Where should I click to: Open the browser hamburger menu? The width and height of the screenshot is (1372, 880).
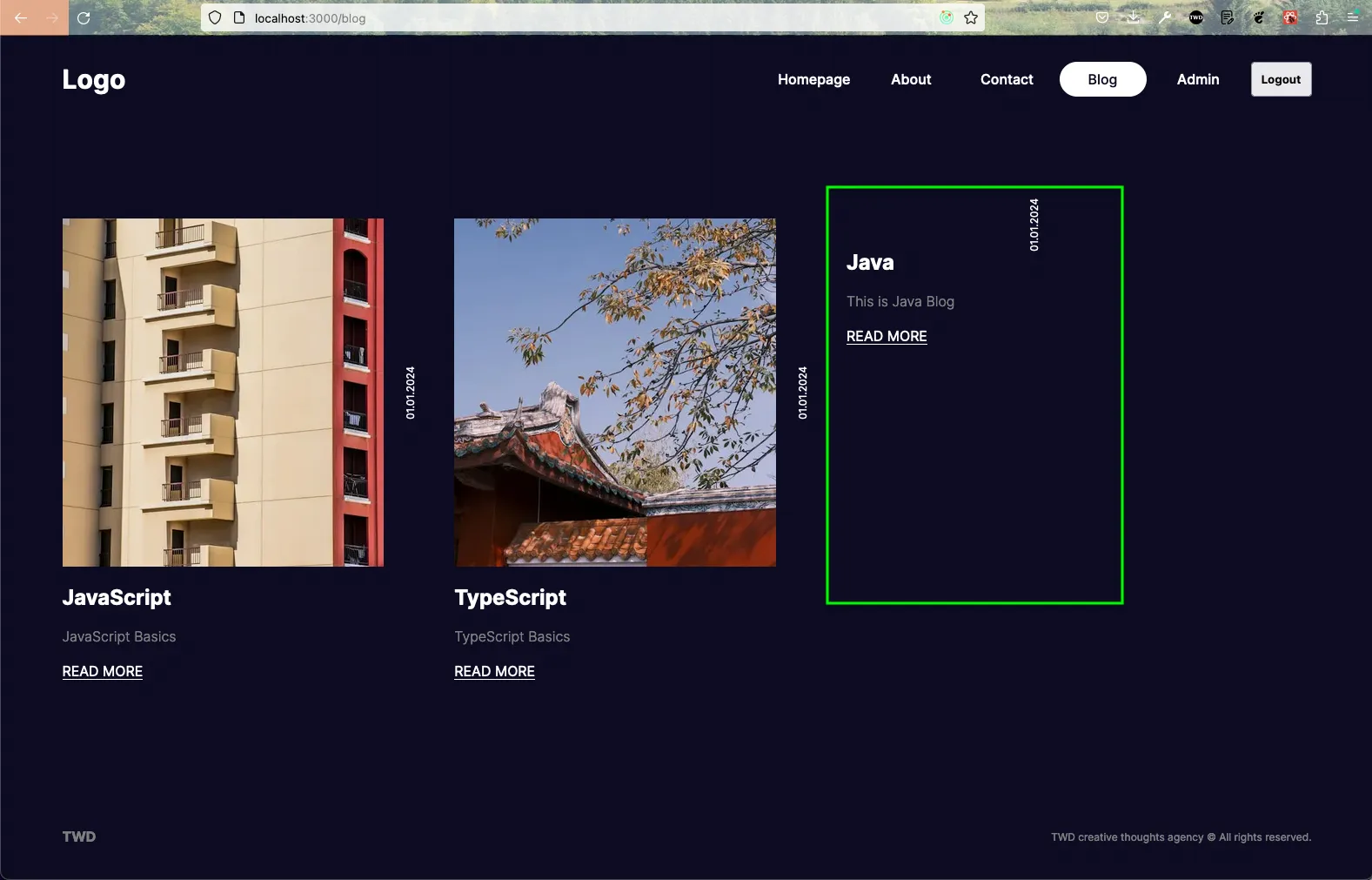(1353, 17)
